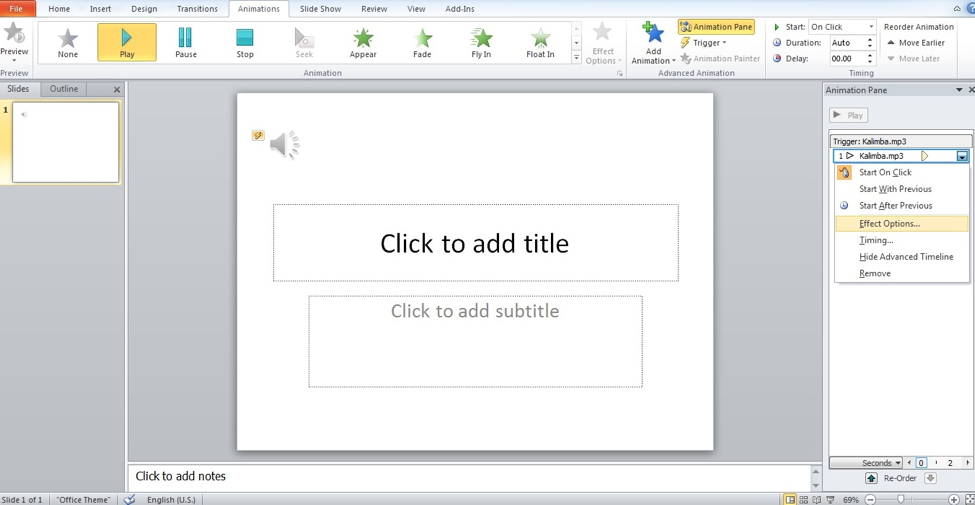
Task: Switch to the Outline pane tab
Action: (64, 89)
